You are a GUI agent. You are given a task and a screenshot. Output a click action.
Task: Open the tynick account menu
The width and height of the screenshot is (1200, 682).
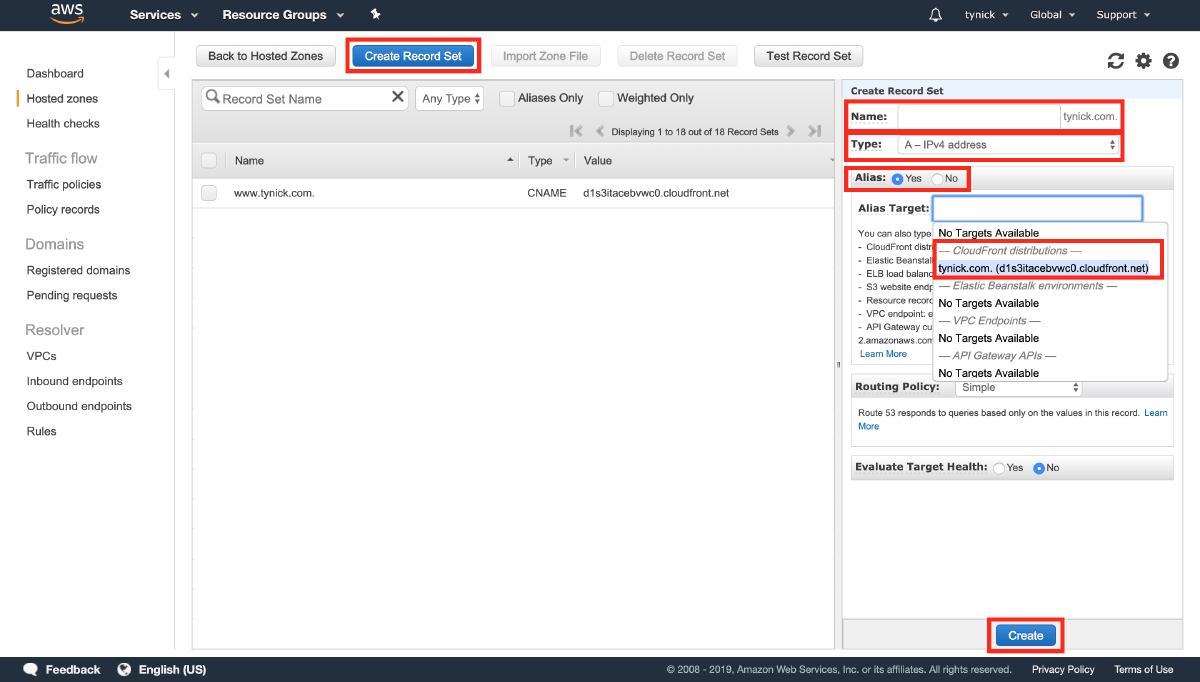click(x=986, y=15)
